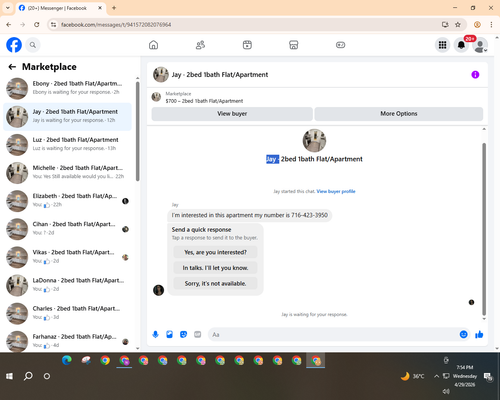Open Michelle's conversation in the list

click(67, 173)
